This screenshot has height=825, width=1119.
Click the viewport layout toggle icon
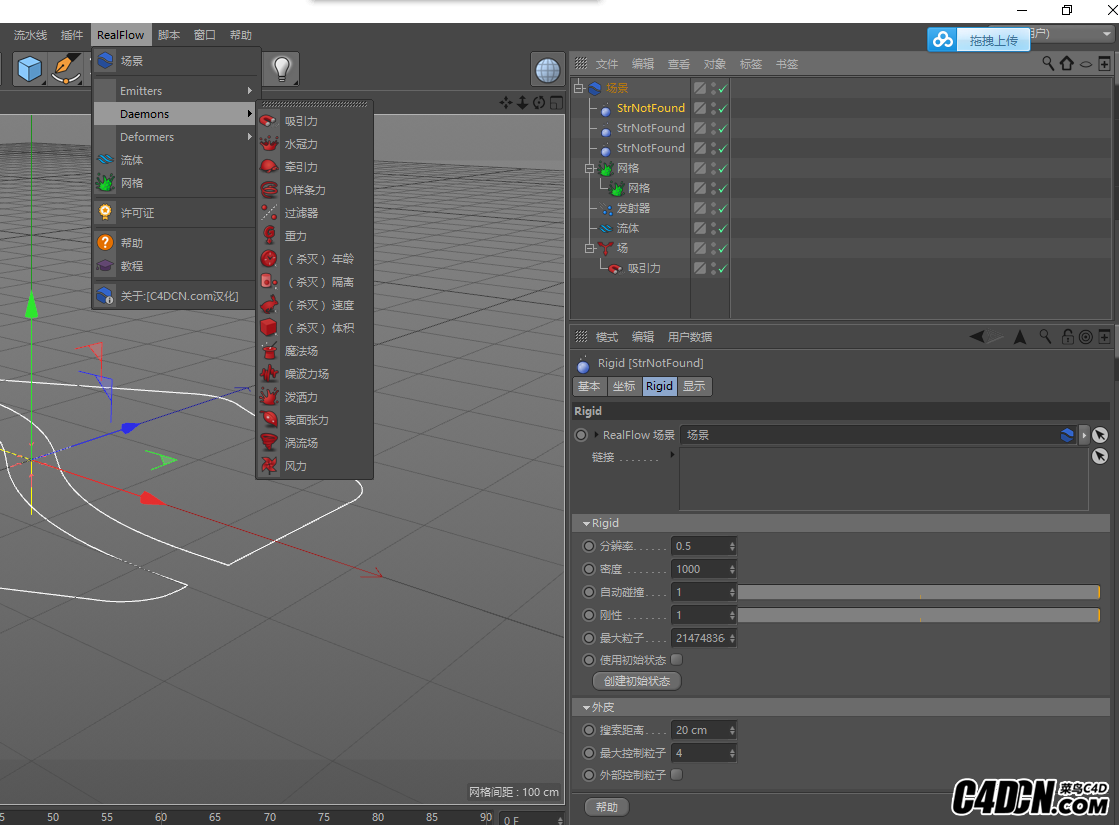[556, 103]
